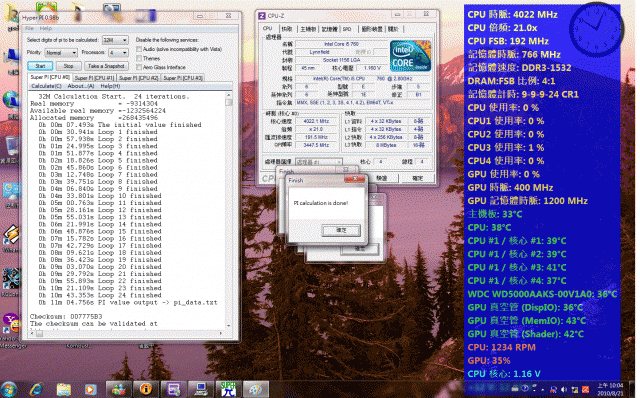640x398 pixels.
Task: Switch to Super PI [CPU #0] tab
Action: pyautogui.click(x=50, y=77)
